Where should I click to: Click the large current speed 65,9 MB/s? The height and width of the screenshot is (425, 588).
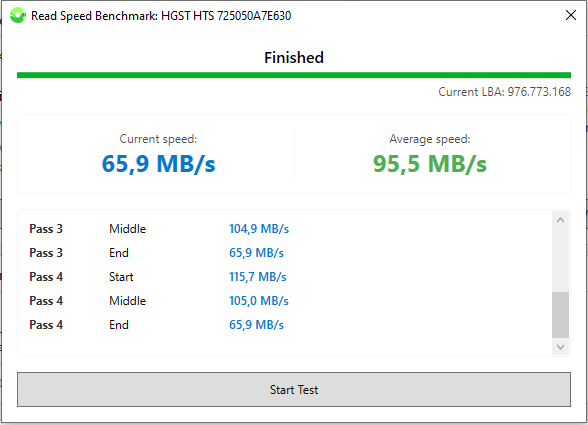pyautogui.click(x=158, y=164)
